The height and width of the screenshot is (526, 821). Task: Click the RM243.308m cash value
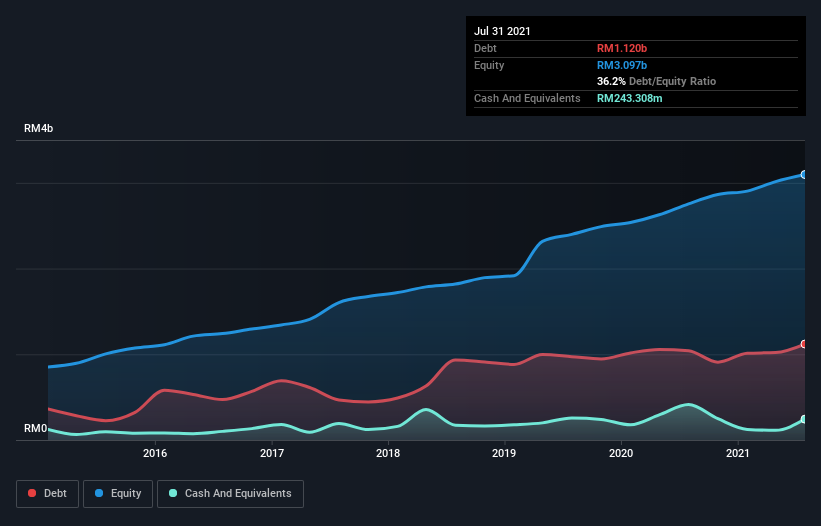coord(629,98)
